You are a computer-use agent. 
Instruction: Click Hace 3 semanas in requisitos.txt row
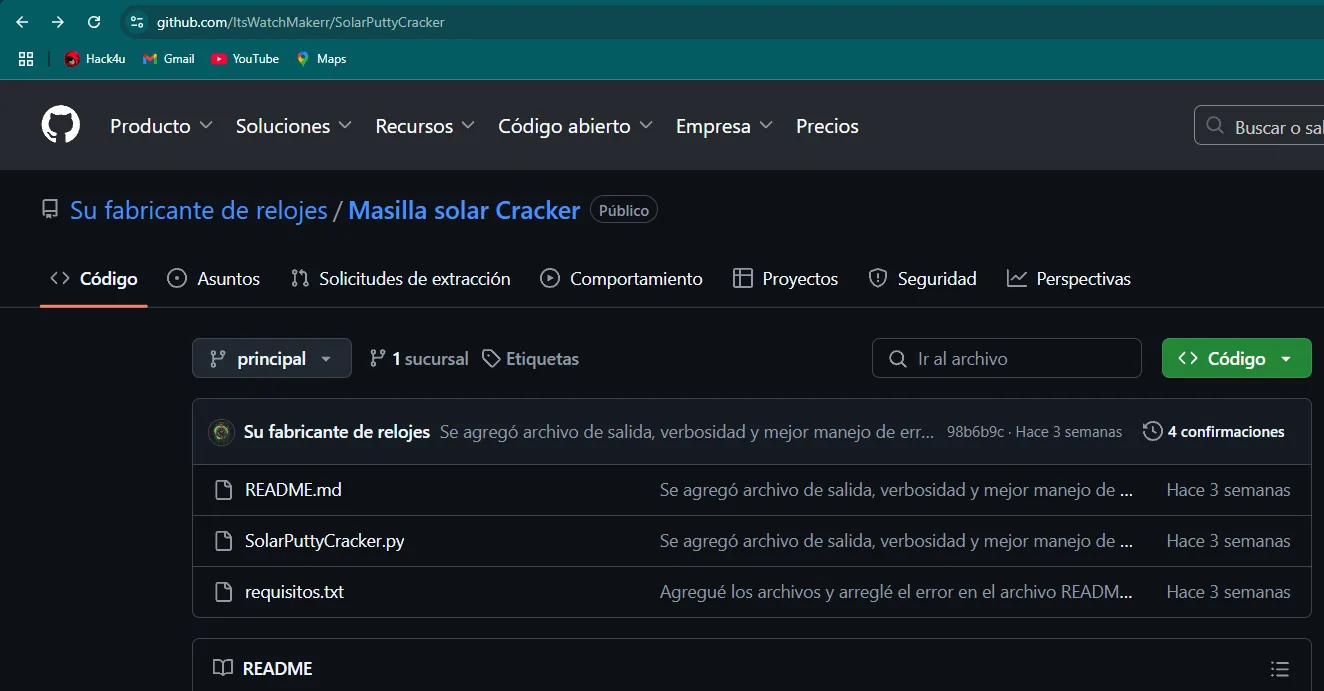click(1228, 592)
